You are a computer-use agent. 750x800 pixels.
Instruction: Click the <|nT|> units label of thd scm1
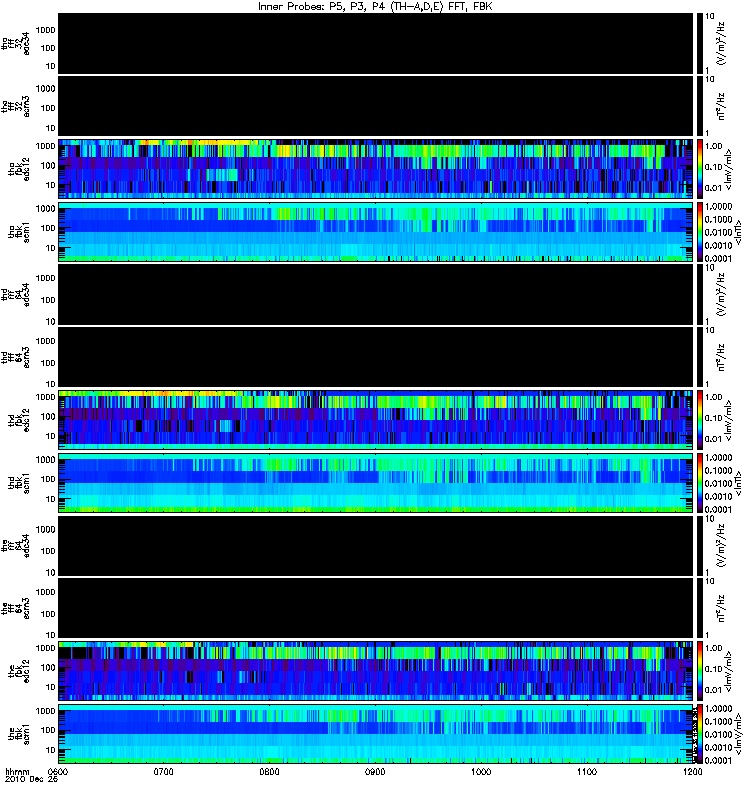tap(738, 483)
